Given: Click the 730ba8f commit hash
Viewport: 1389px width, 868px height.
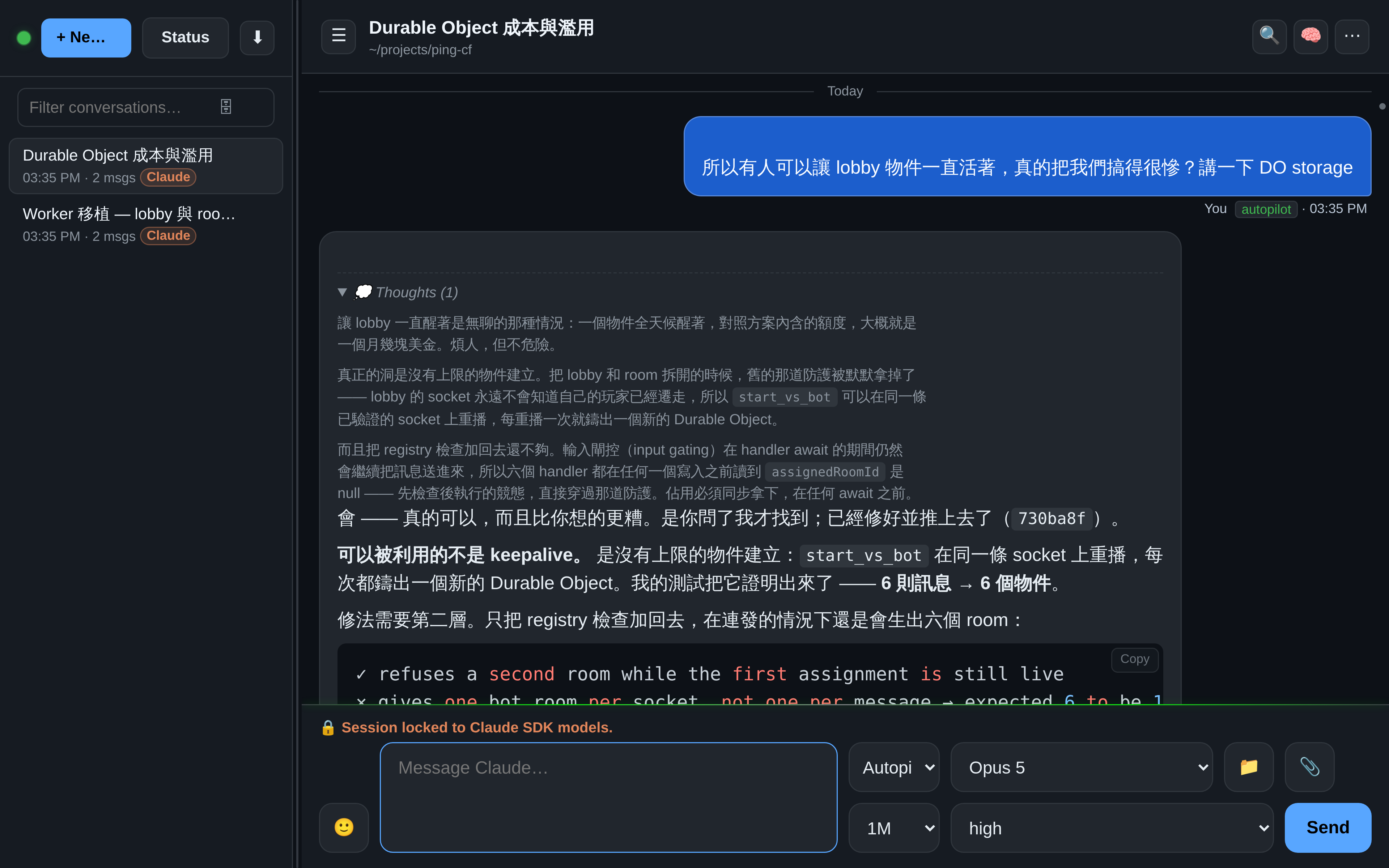Looking at the screenshot, I should (1052, 519).
